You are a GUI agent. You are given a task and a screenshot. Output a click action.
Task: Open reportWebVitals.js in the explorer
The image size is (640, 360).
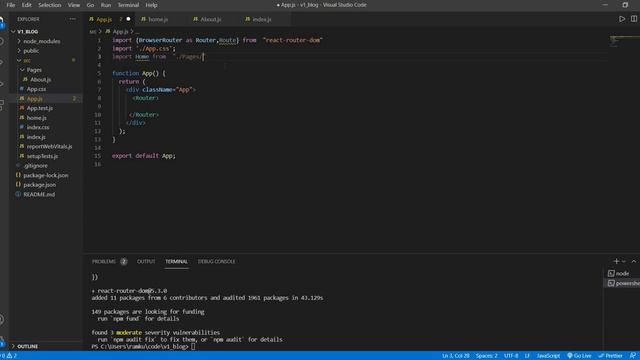pos(49,146)
